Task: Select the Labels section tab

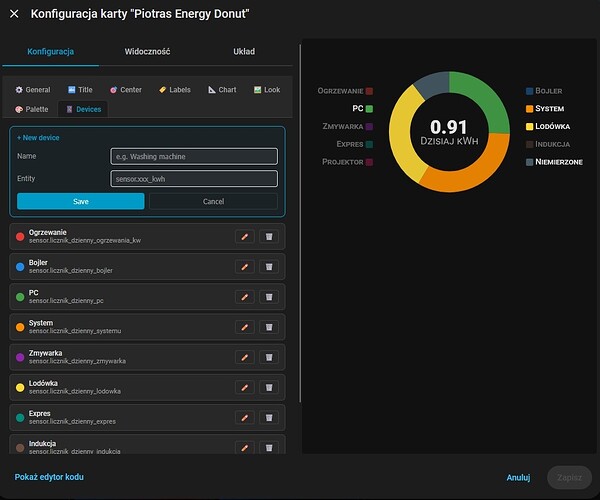Action: (x=175, y=90)
